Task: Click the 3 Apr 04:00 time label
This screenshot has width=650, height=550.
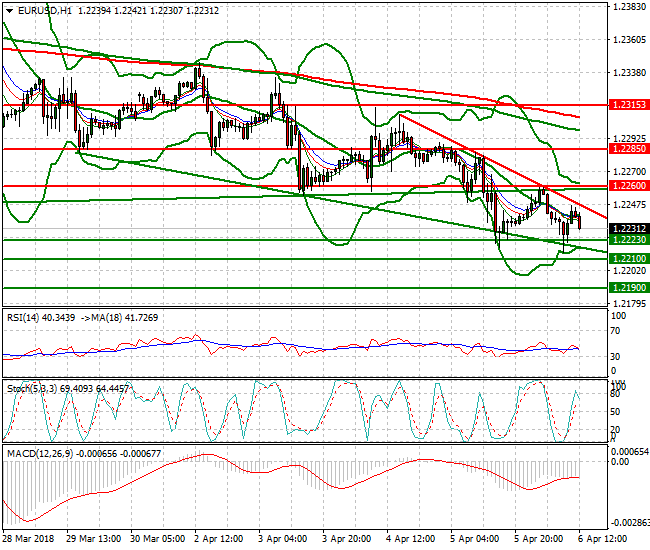Action: (x=283, y=539)
